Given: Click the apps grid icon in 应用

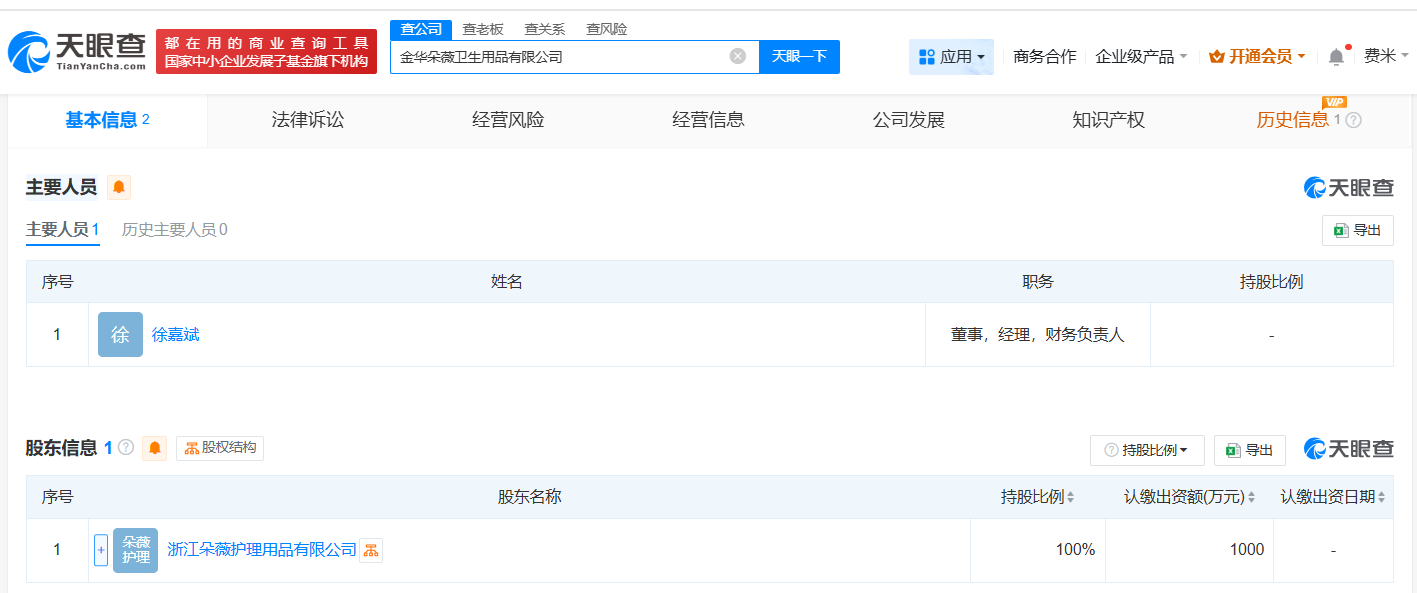Looking at the screenshot, I should point(925,57).
